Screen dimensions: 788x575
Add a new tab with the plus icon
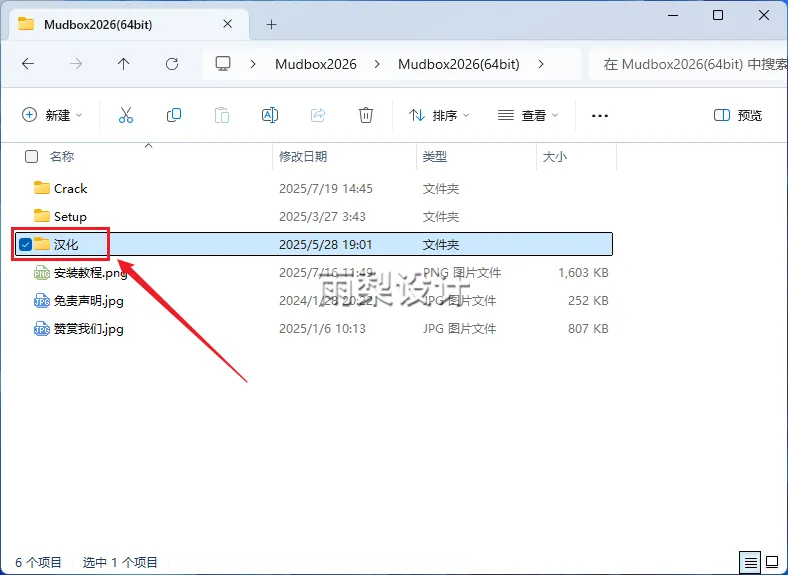pos(271,24)
